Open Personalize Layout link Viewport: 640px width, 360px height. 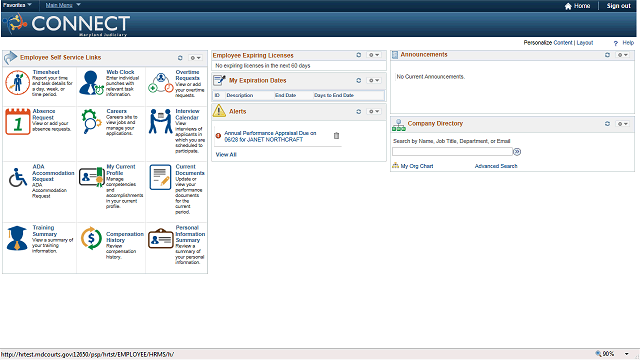point(585,43)
